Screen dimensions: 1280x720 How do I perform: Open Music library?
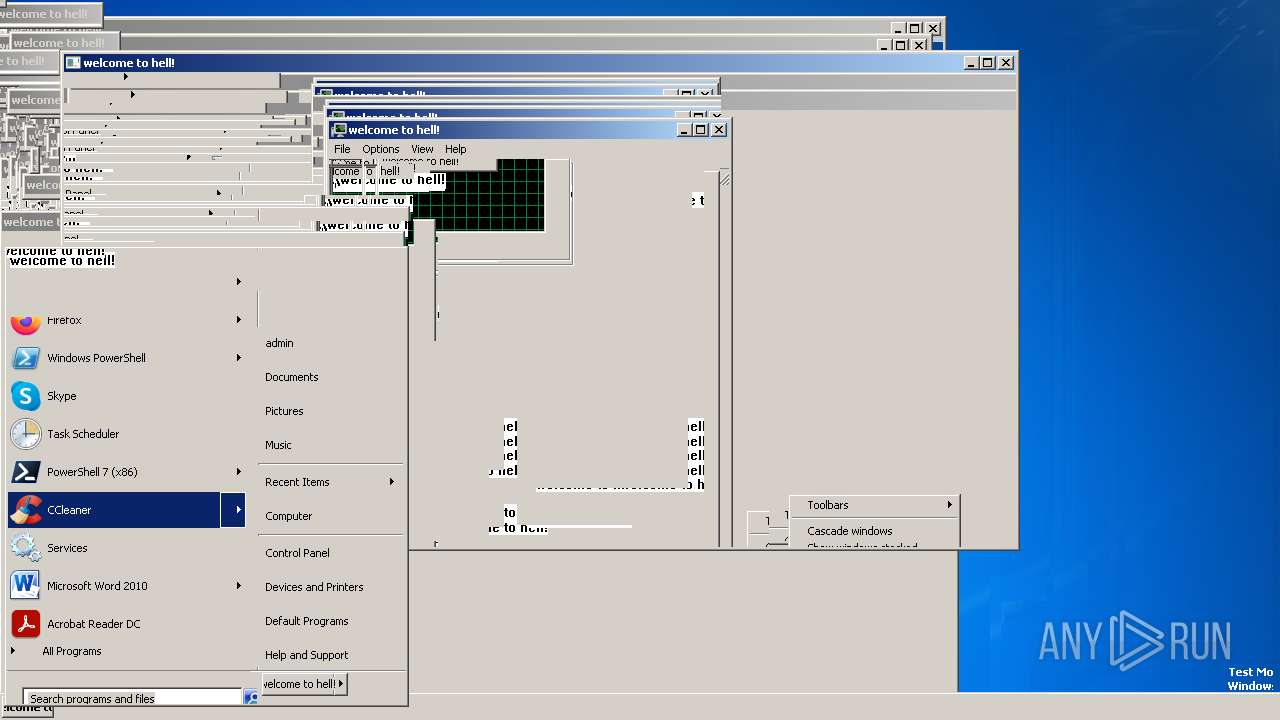[278, 445]
